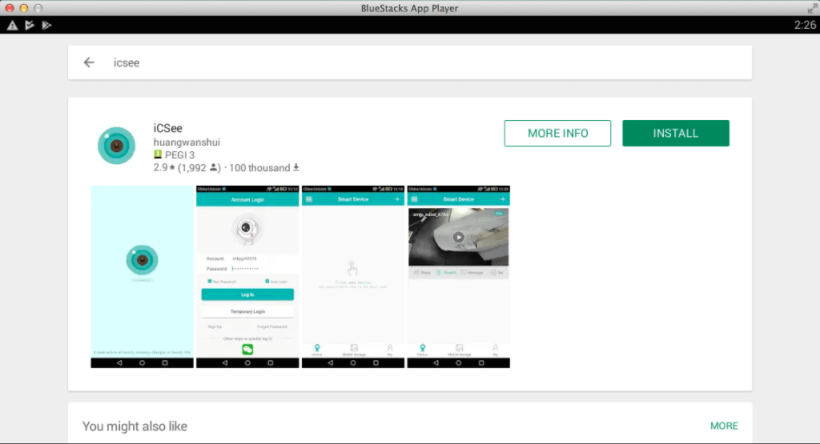Open the iCSee app title
Image resolution: width=820 pixels, height=444 pixels.
168,128
